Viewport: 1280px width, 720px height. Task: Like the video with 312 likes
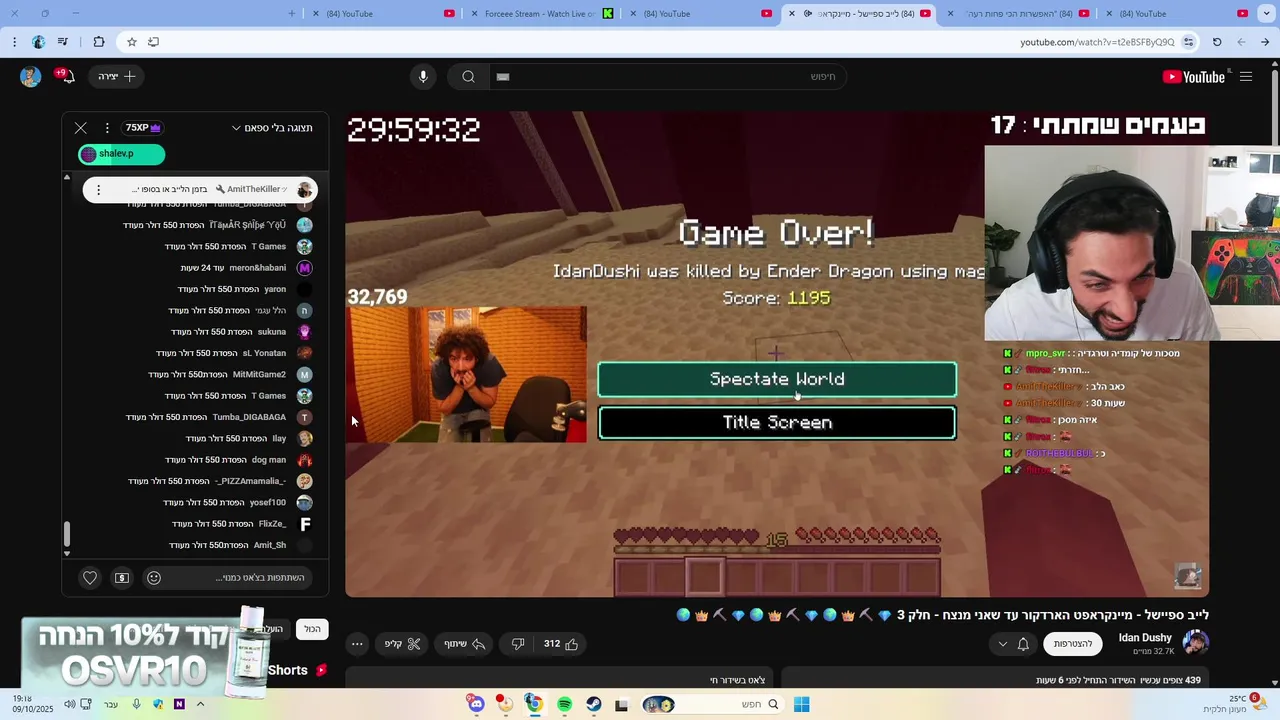[x=561, y=644]
